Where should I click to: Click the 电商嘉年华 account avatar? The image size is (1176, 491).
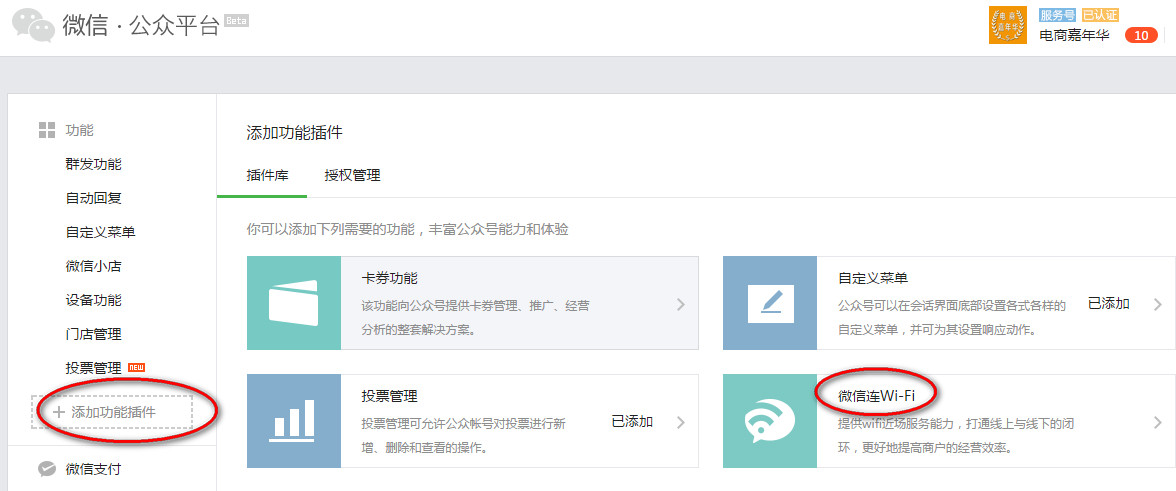pyautogui.click(x=1008, y=25)
